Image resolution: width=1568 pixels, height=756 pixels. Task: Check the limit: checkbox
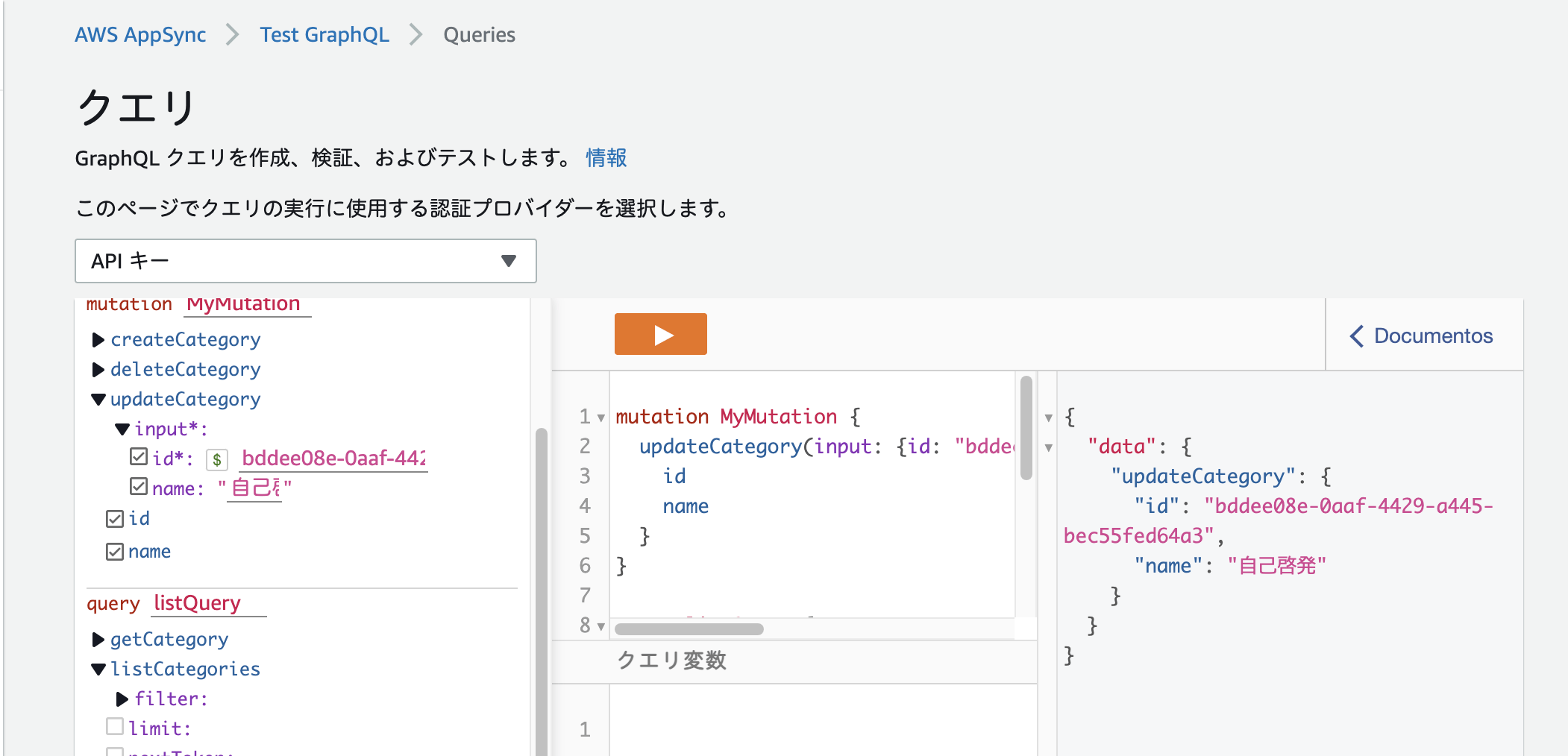115,726
